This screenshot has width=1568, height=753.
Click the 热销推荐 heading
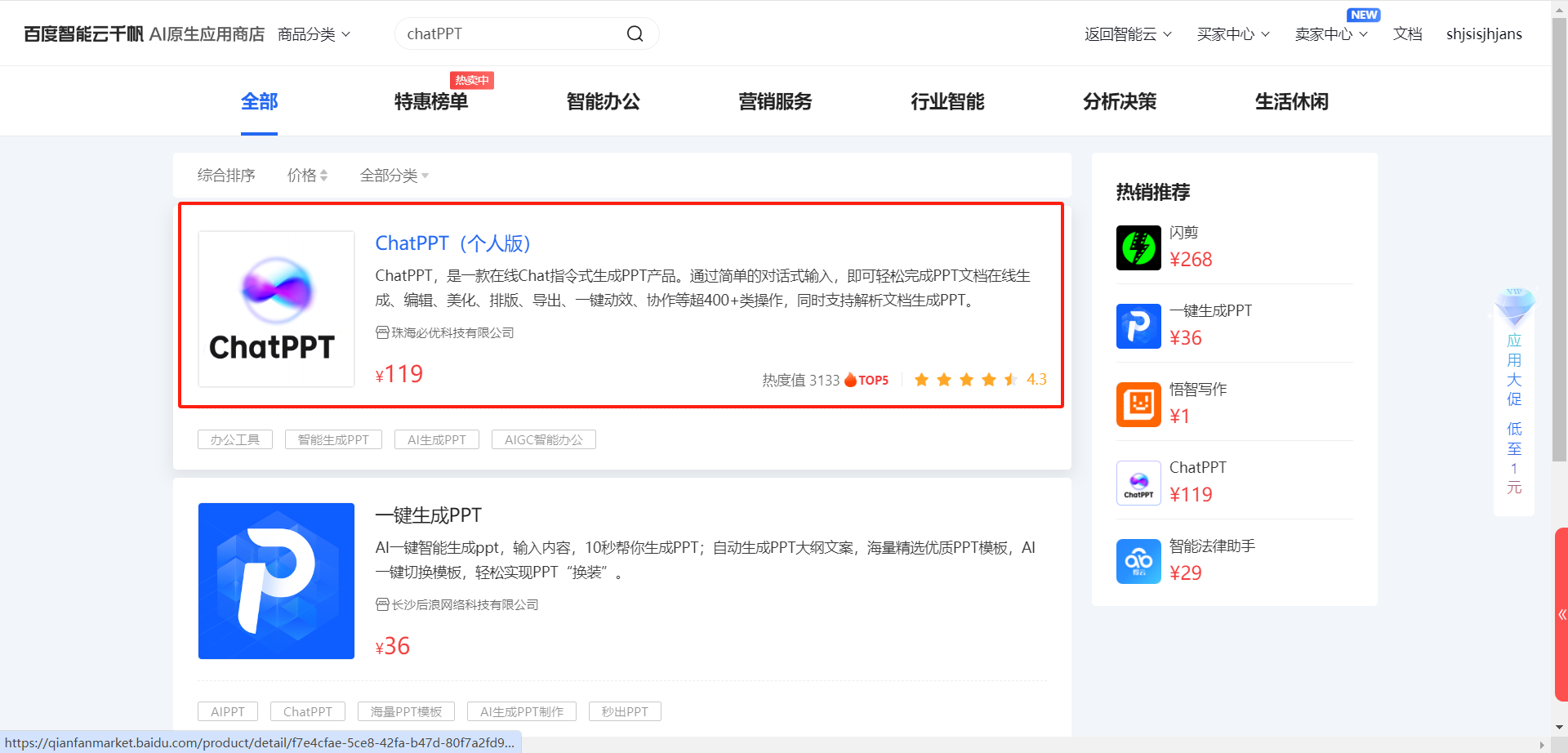pyautogui.click(x=1153, y=192)
